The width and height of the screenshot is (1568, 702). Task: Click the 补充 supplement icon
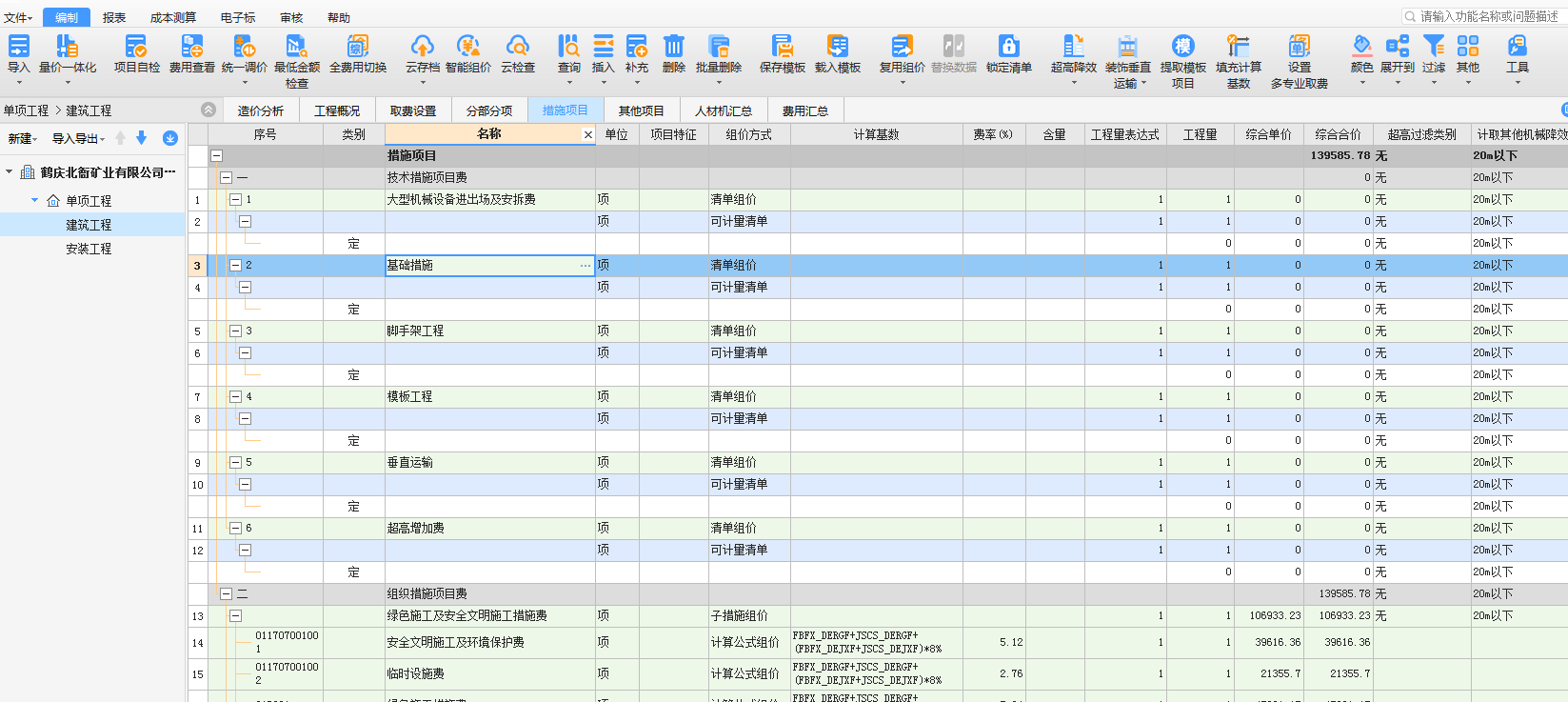[x=637, y=53]
